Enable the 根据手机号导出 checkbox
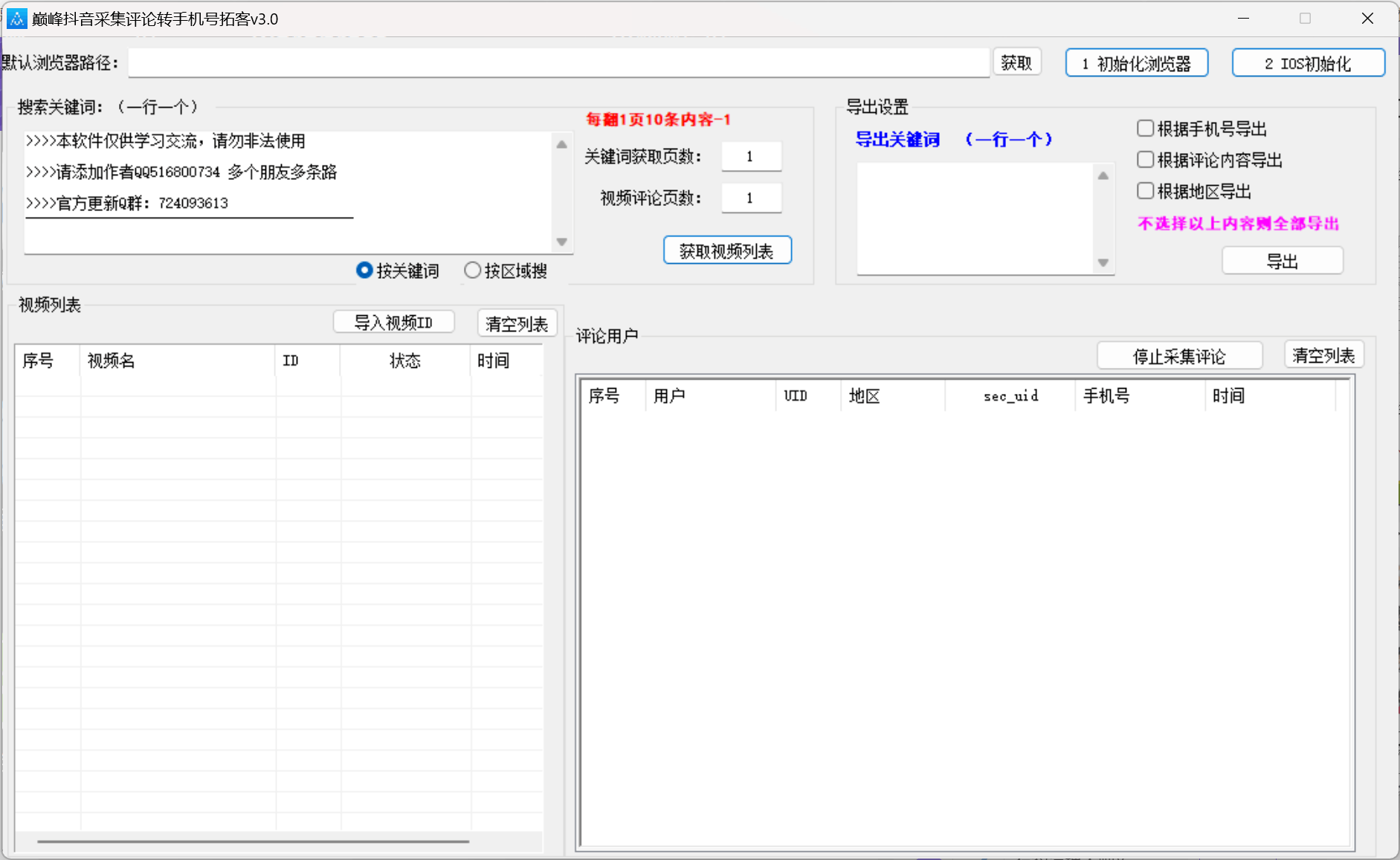 pos(1202,129)
